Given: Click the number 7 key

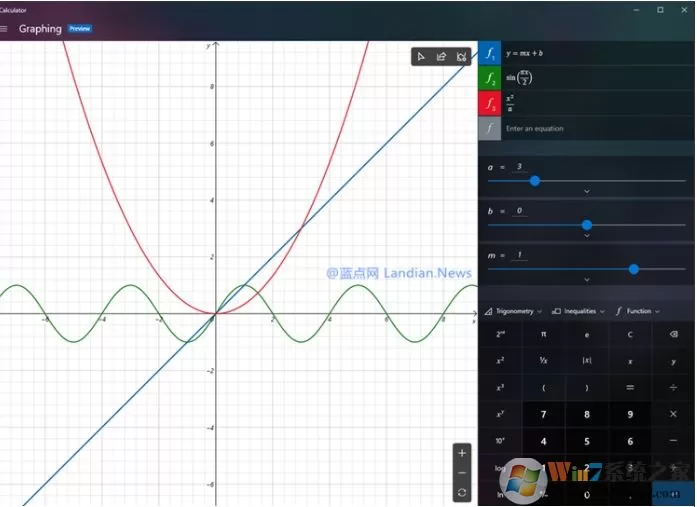Looking at the screenshot, I should click(543, 415).
